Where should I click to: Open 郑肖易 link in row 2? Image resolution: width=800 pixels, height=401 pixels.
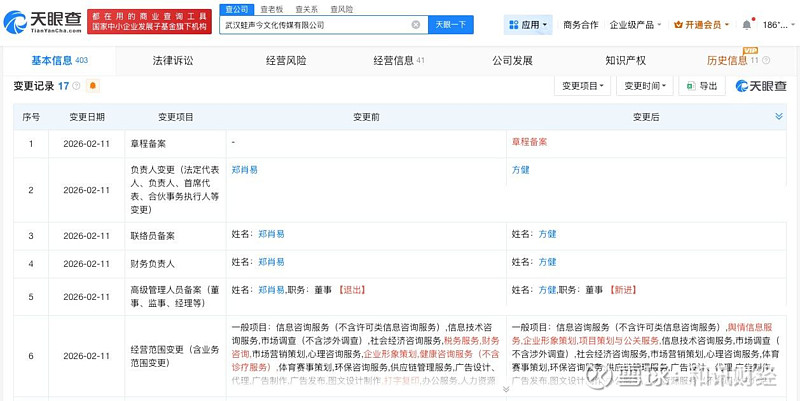tap(244, 170)
